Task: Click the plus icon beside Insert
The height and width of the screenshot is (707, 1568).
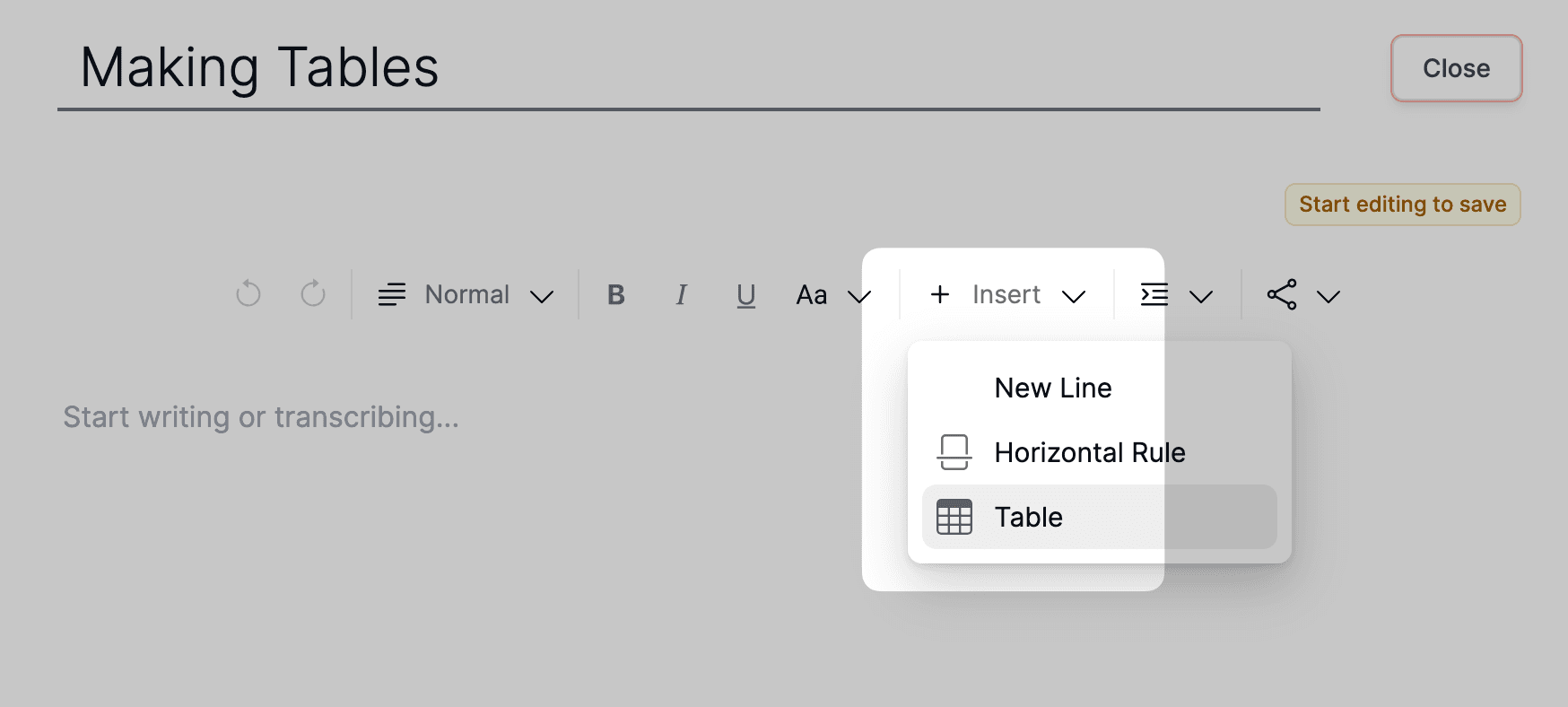Action: [940, 294]
